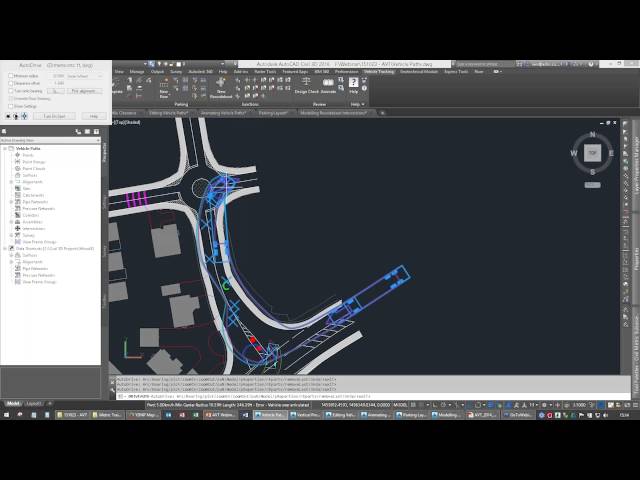Toggle the Show Settings checkbox
Image resolution: width=640 pixels, height=480 pixels.
[x=11, y=106]
